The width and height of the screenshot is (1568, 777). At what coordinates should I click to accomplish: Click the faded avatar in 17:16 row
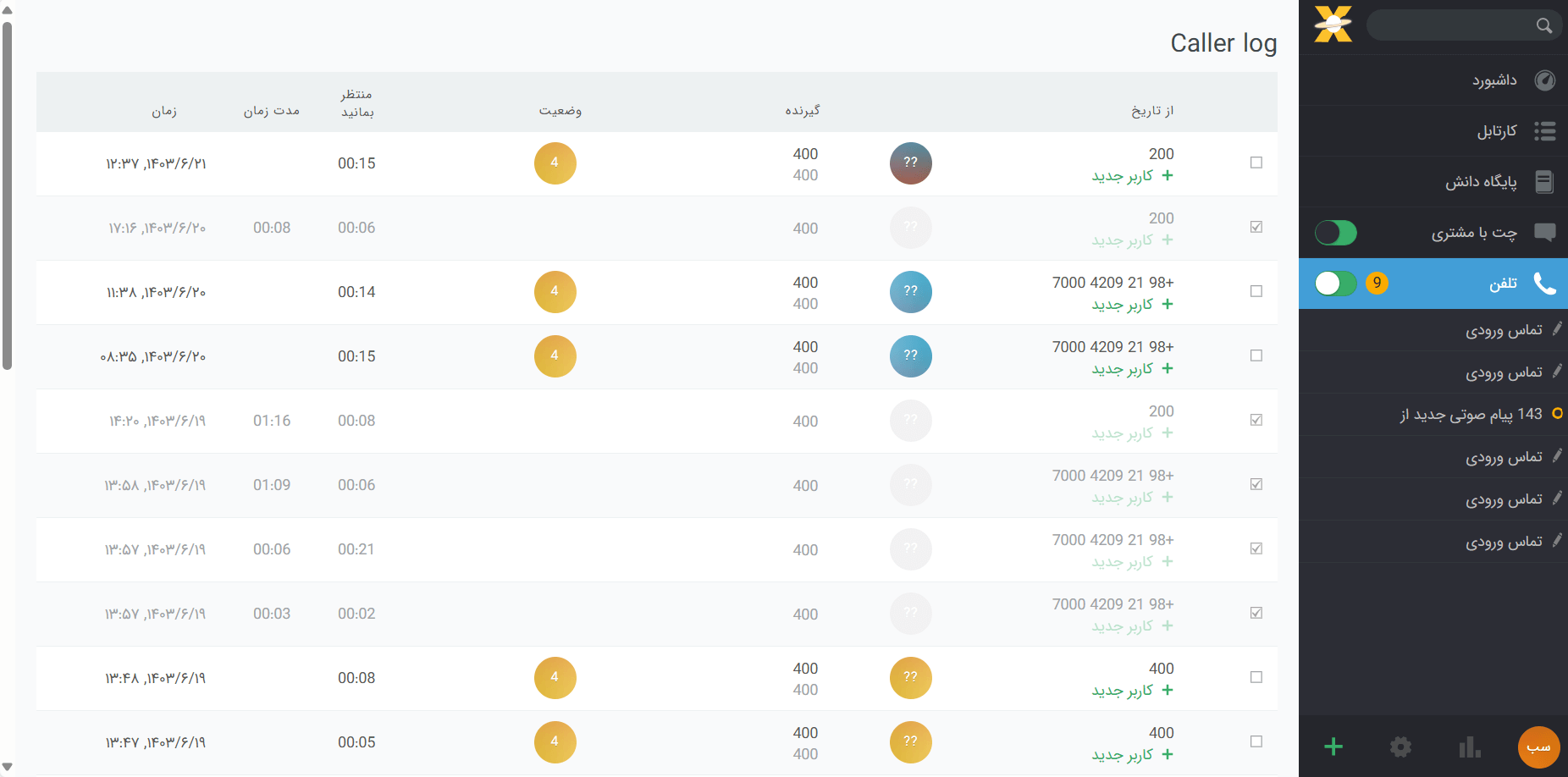click(911, 228)
